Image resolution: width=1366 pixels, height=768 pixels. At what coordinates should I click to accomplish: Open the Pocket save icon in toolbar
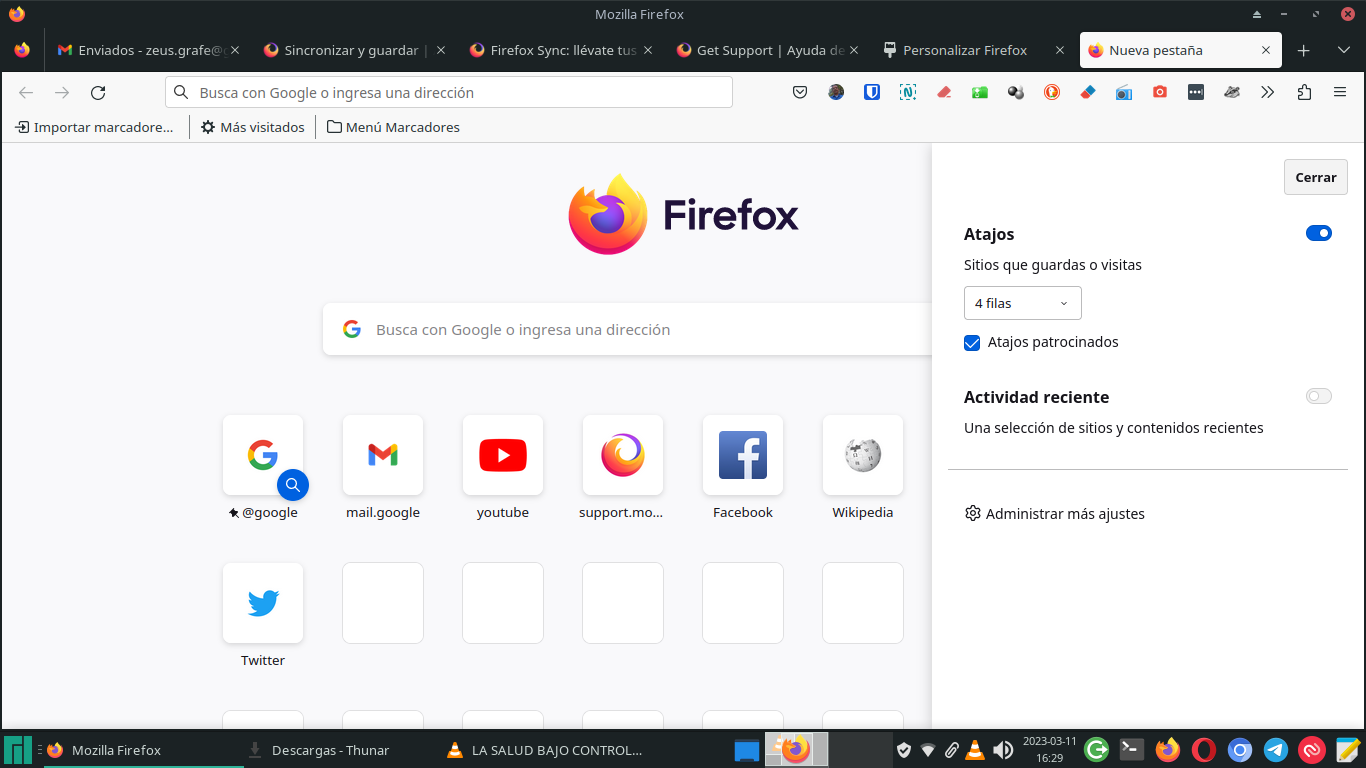[800, 92]
